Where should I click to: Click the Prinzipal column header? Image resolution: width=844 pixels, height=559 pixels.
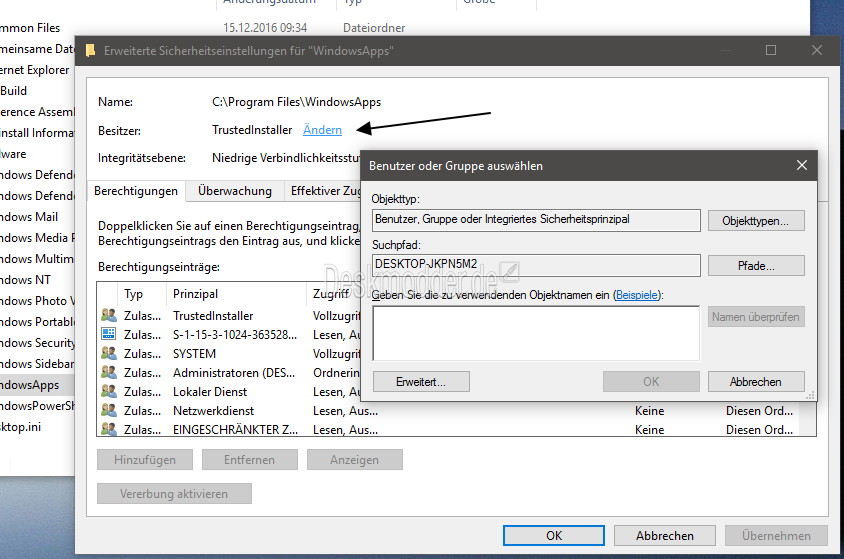pos(235,294)
